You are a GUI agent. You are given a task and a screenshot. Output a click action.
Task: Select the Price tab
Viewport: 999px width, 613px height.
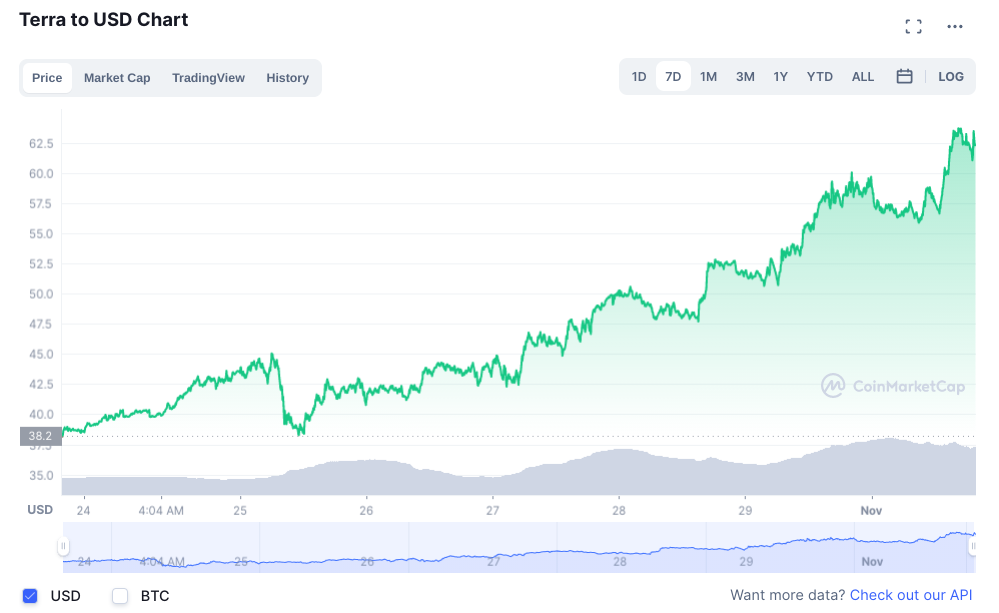pyautogui.click(x=47, y=78)
